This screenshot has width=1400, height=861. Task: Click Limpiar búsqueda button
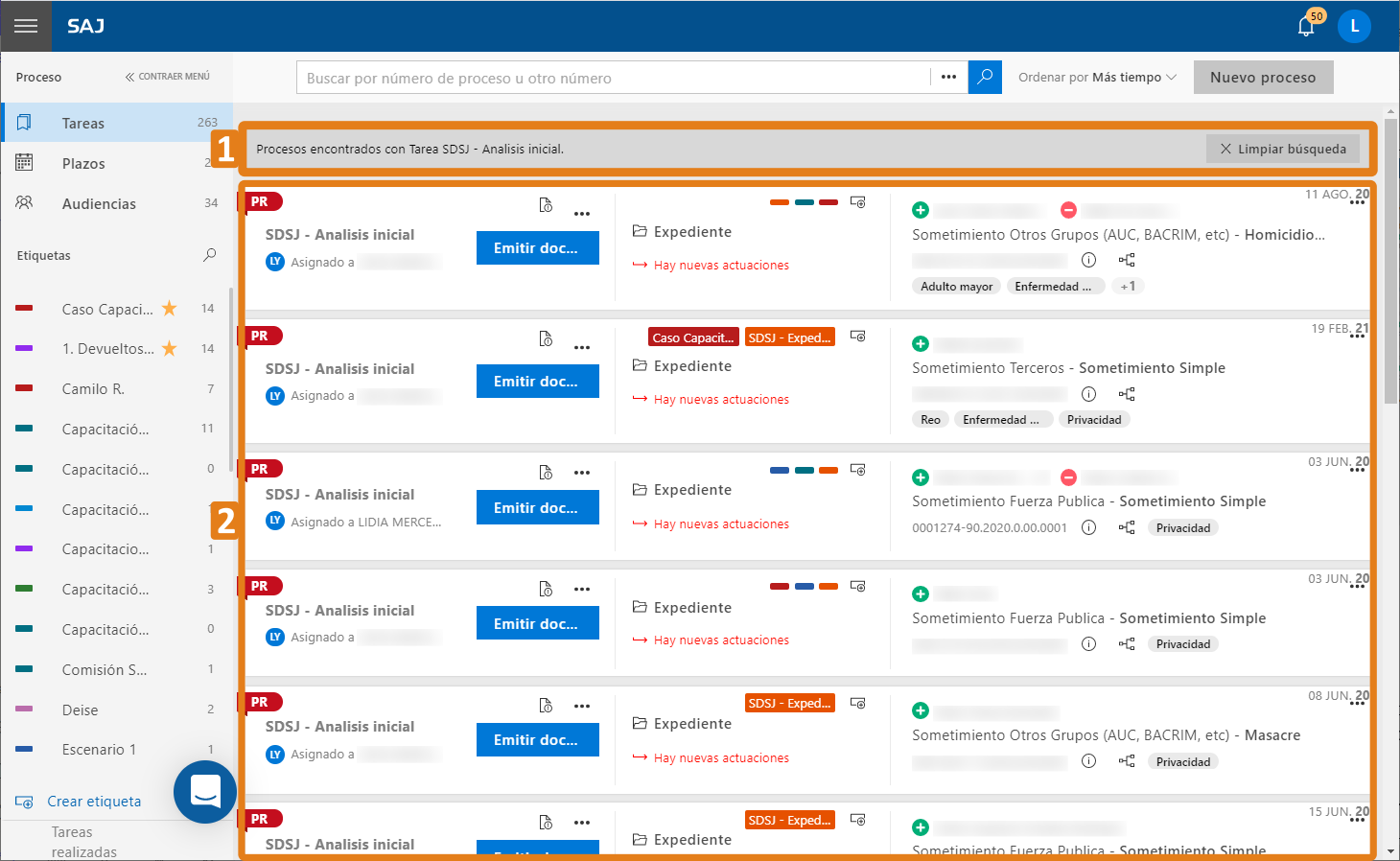click(x=1283, y=149)
